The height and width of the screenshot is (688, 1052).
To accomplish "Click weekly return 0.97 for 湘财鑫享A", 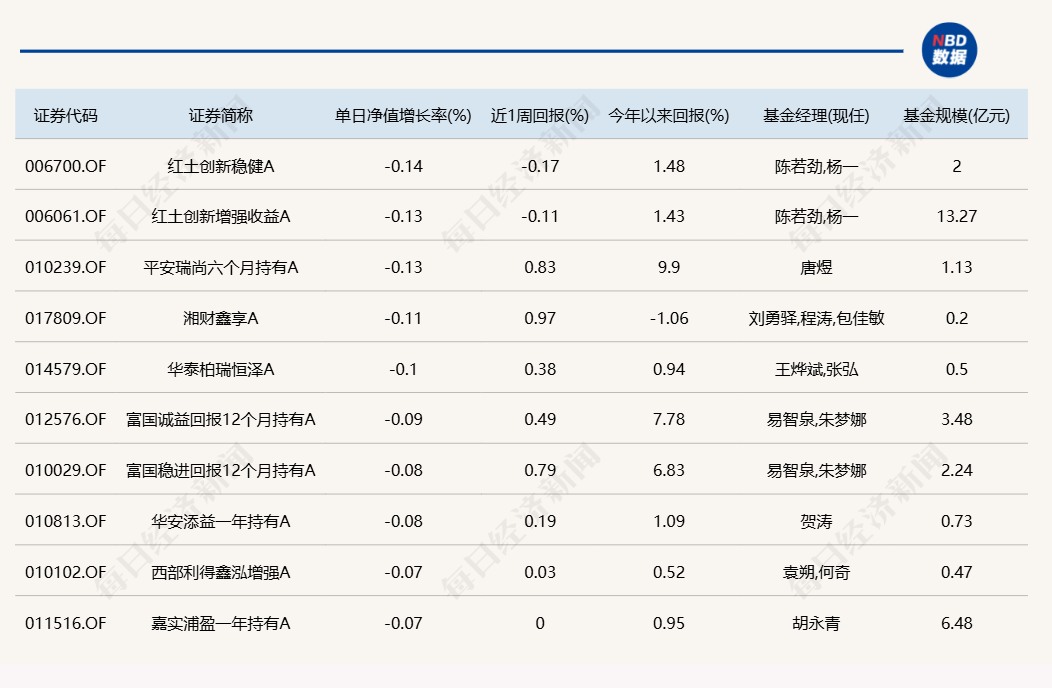I will tap(540, 318).
